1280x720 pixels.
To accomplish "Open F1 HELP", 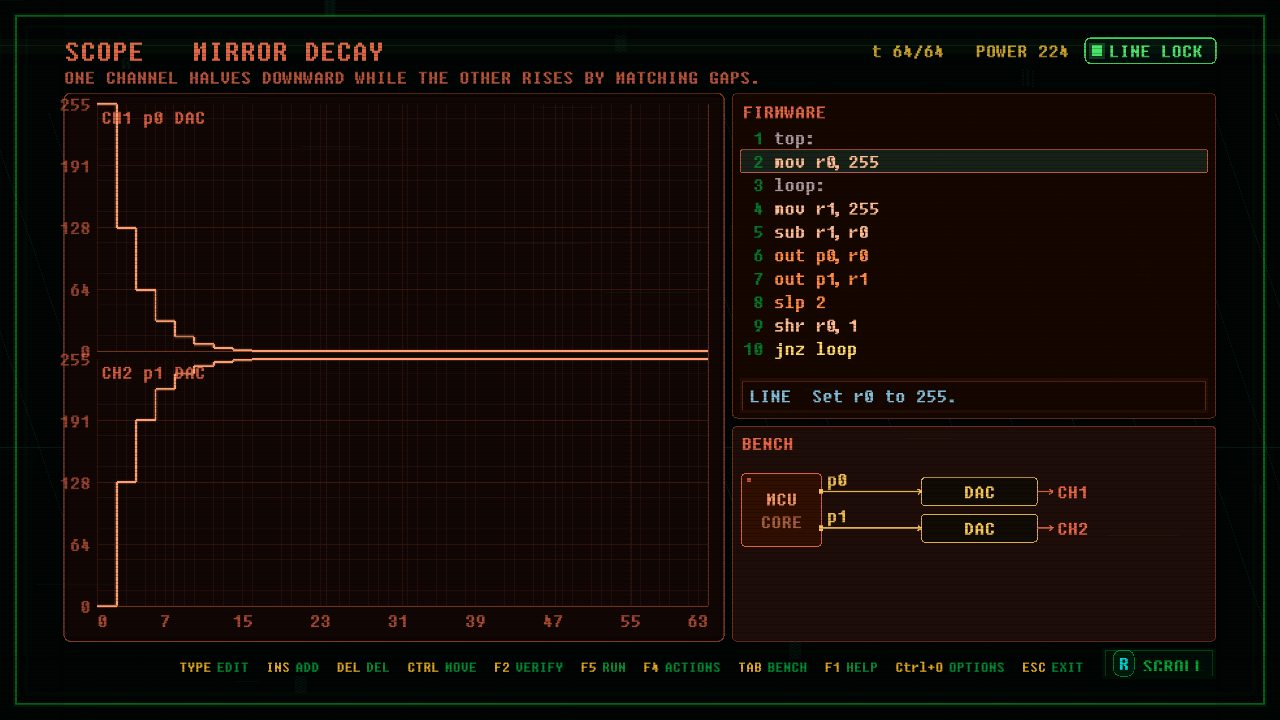I will pos(851,667).
